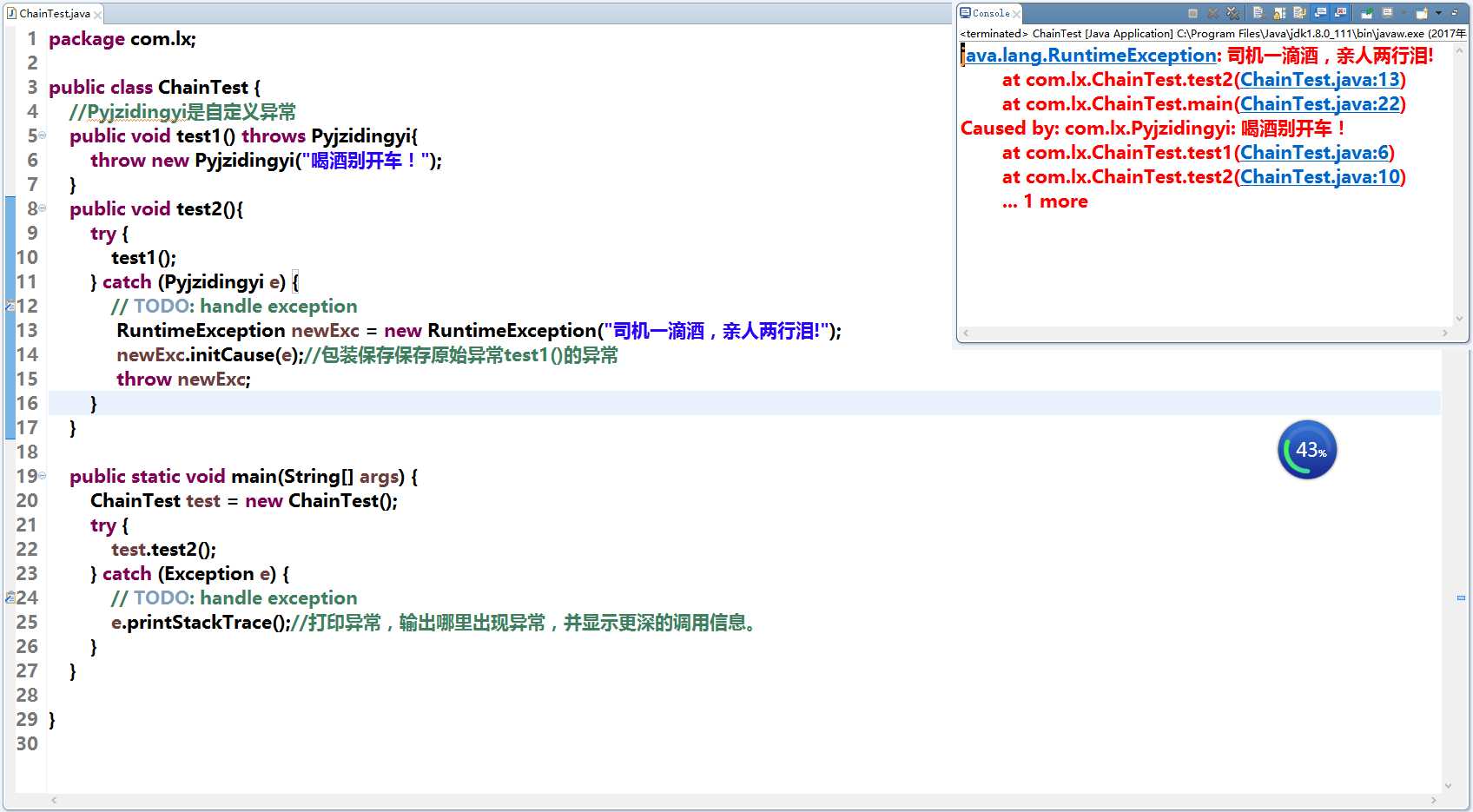The height and width of the screenshot is (812, 1473).
Task: Toggle Scroll Lock in Console toolbar
Action: point(1279,13)
